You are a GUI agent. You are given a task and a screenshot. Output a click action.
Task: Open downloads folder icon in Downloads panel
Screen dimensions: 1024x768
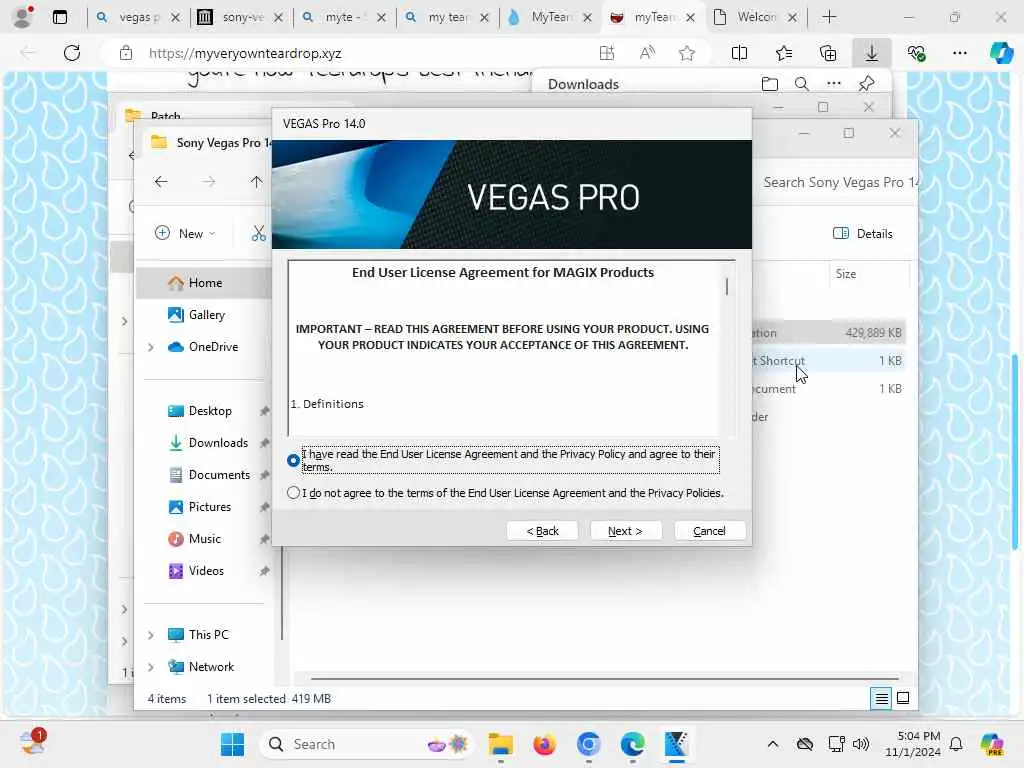770,84
